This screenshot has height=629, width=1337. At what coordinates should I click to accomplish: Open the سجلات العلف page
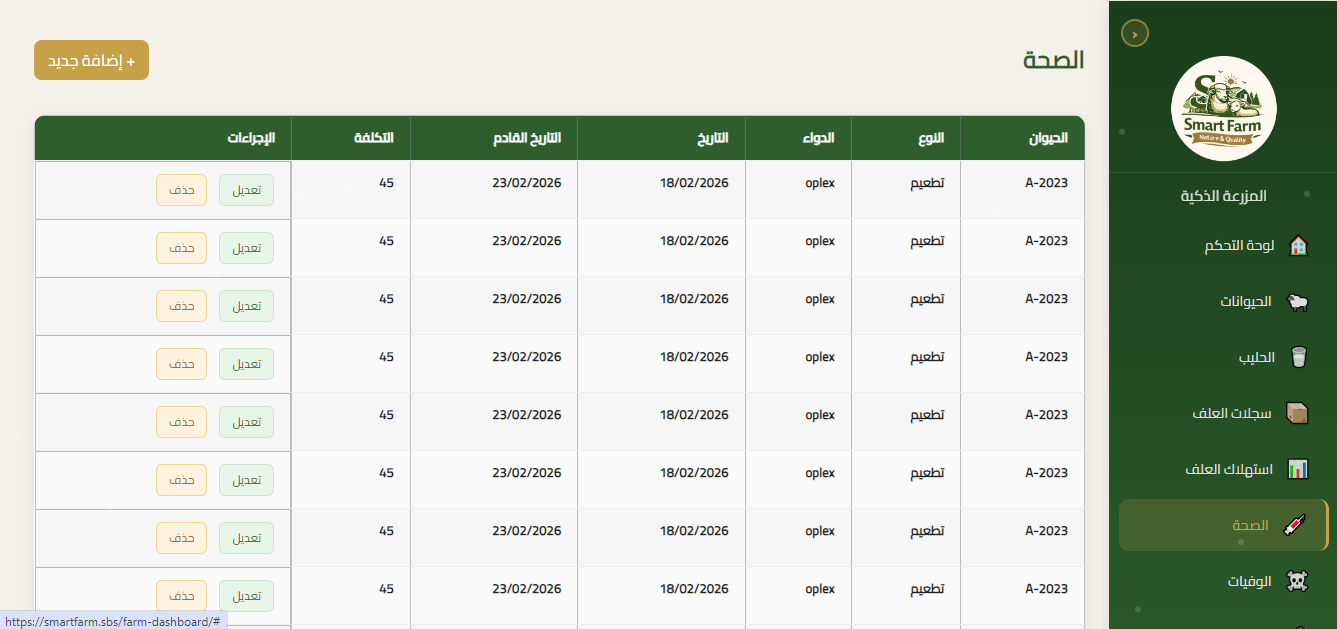point(1232,413)
